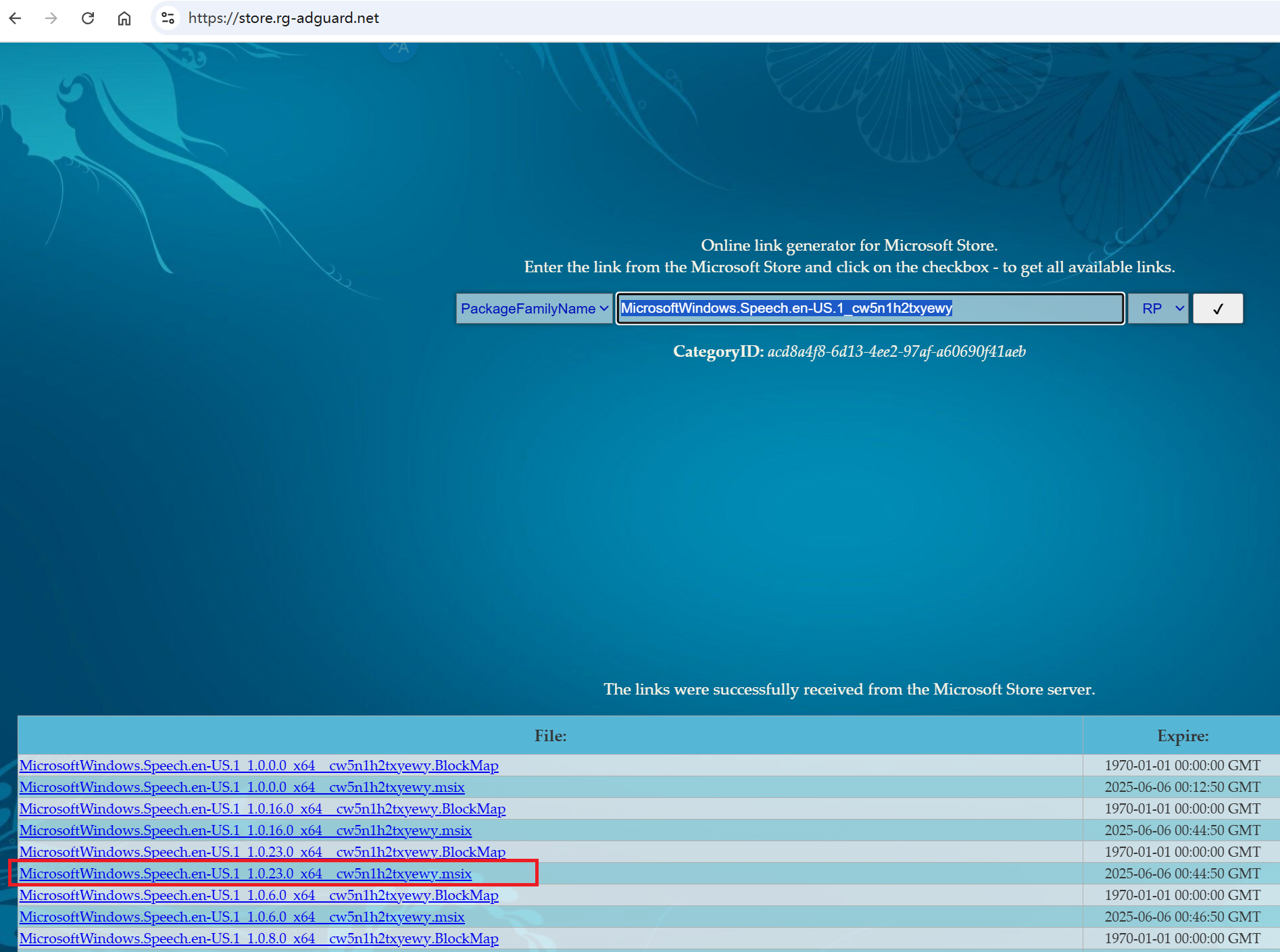Open the RP ring dropdown
Viewport: 1280px width, 952px height.
1158,309
